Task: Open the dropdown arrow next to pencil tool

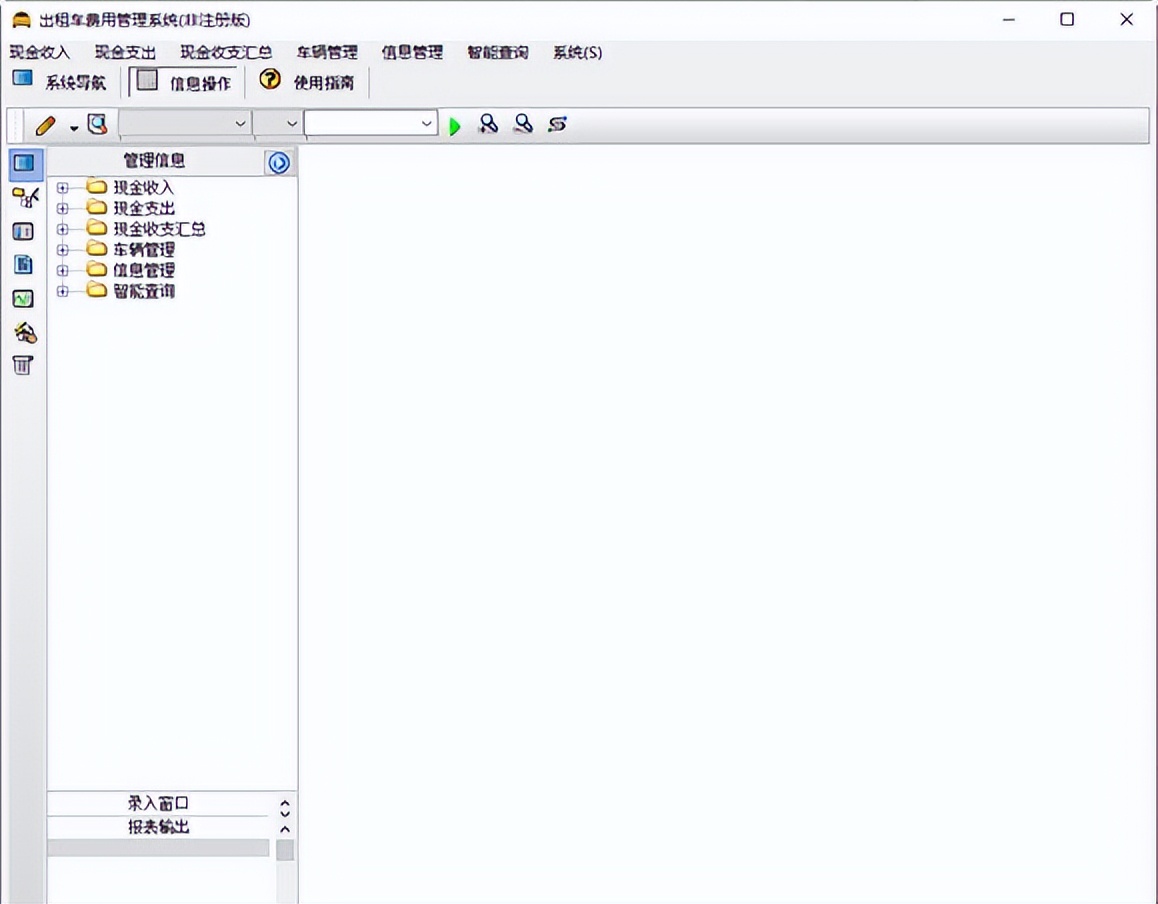Action: coord(72,126)
